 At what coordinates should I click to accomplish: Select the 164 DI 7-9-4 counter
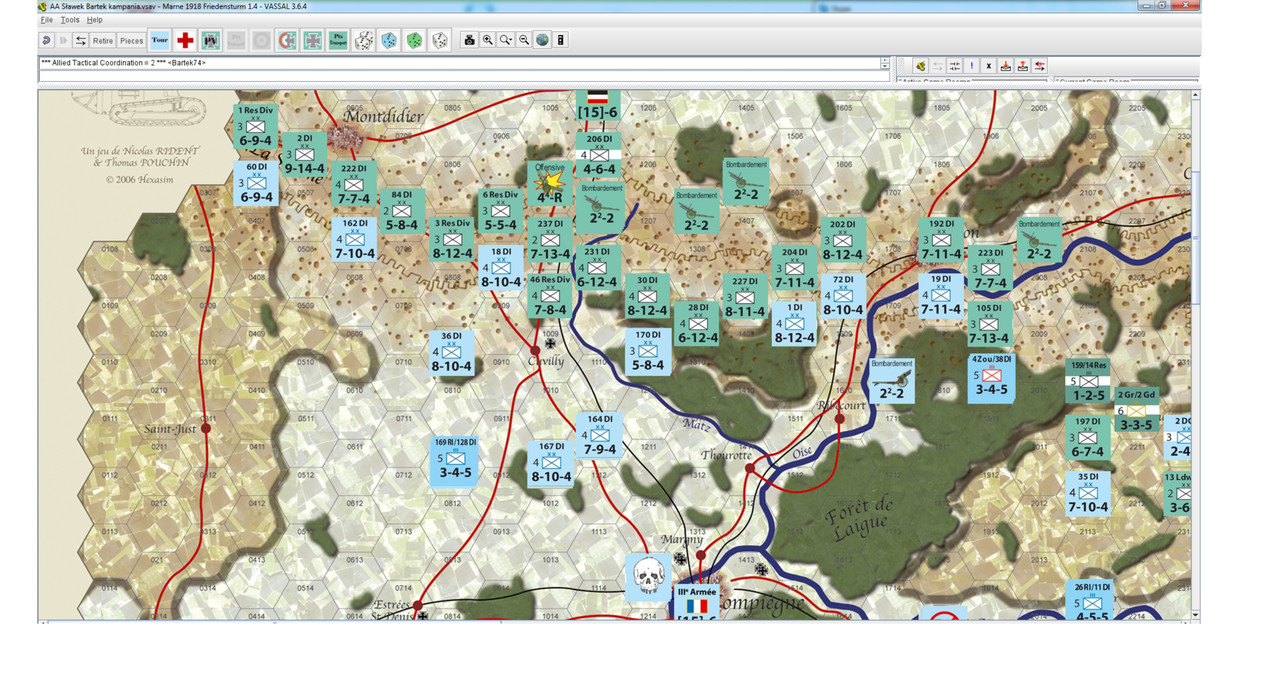pos(599,435)
